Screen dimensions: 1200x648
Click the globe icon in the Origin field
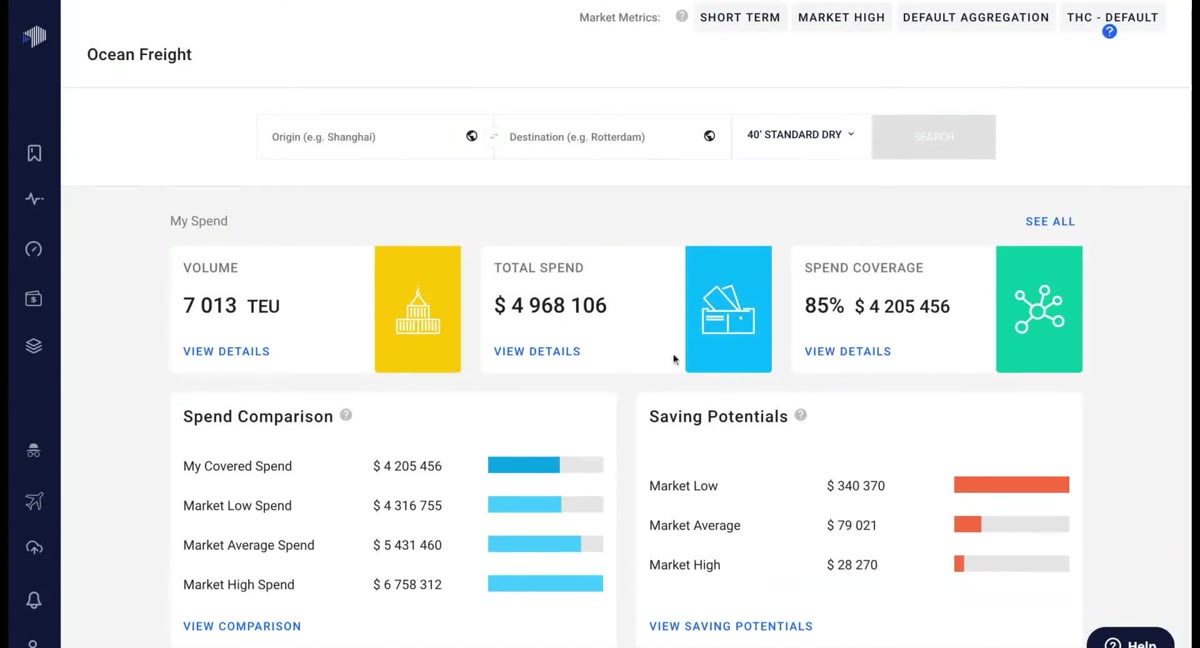click(x=472, y=136)
